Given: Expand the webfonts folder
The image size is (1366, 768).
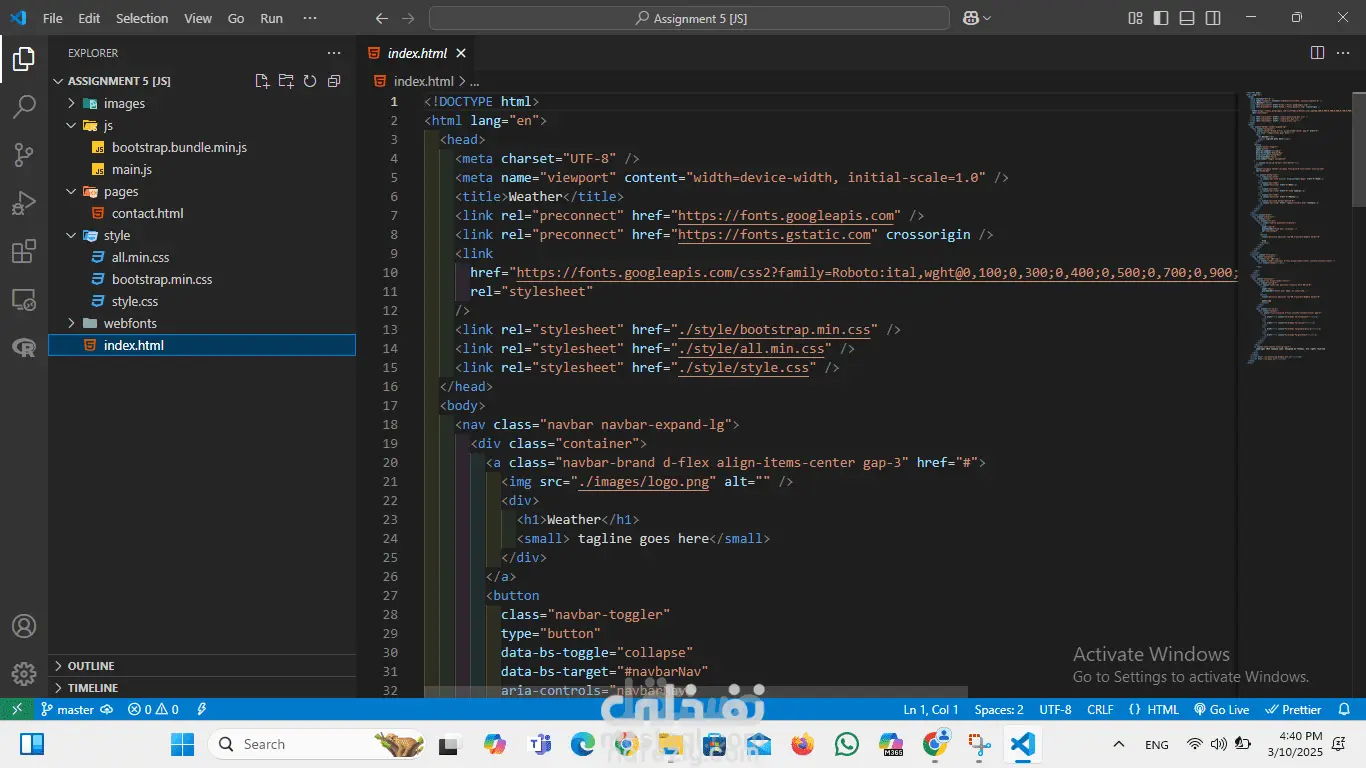Looking at the screenshot, I should coord(130,323).
